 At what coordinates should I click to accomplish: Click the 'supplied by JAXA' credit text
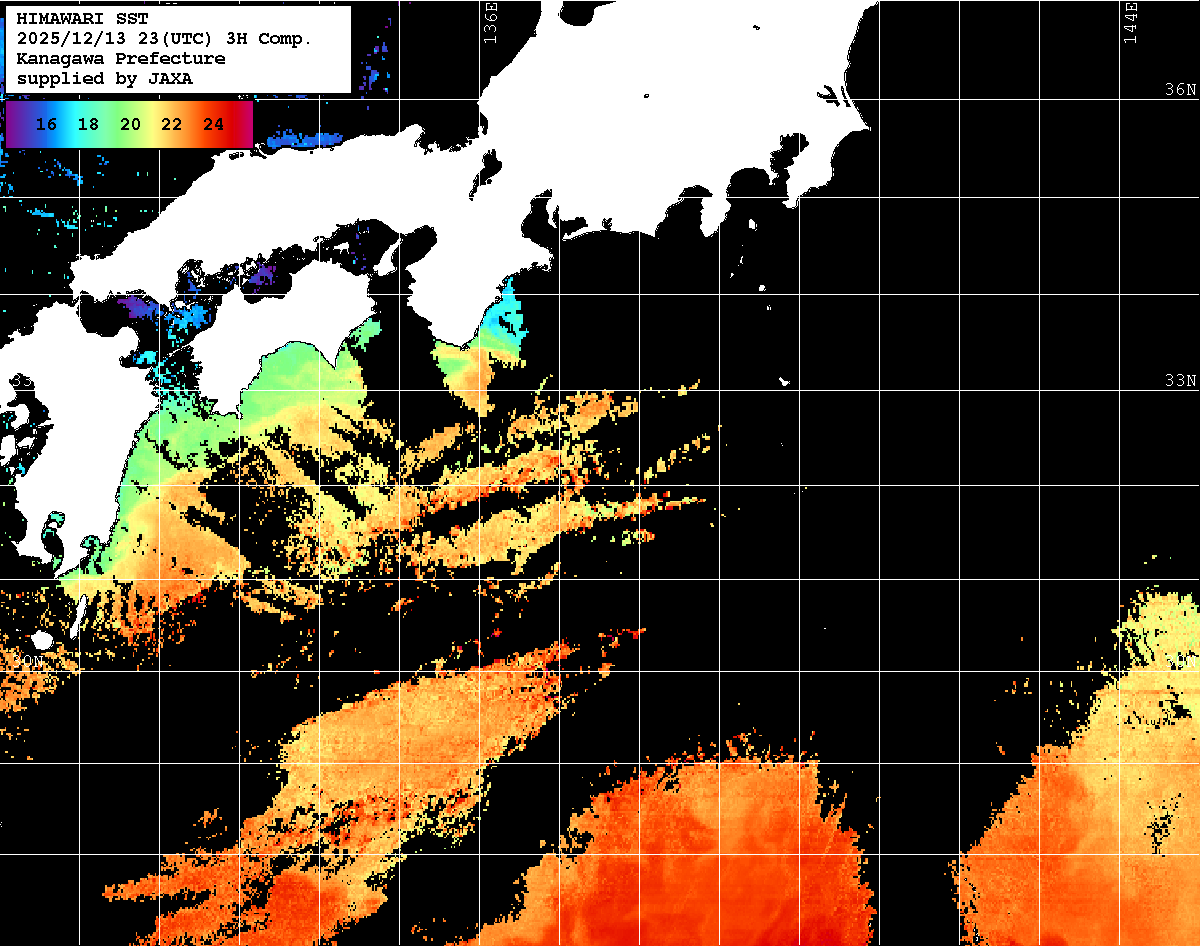tap(105, 78)
